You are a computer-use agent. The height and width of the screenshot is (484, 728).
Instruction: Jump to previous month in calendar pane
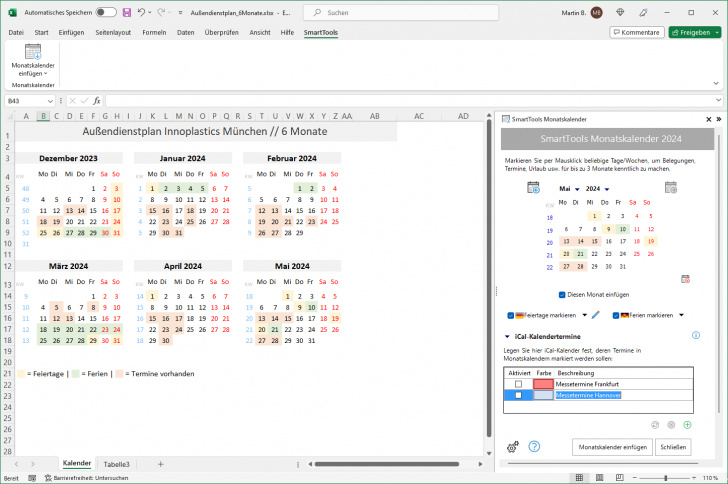534,188
